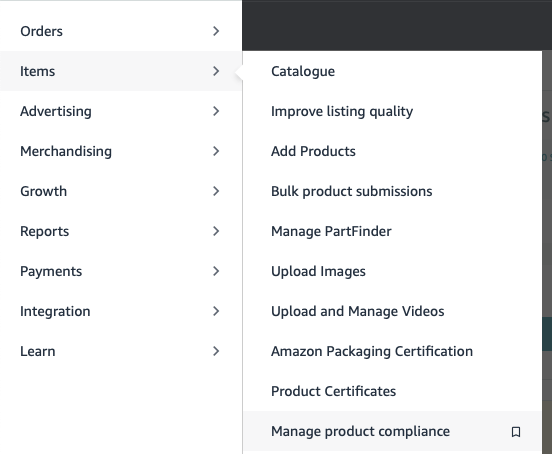Viewport: 552px width, 454px height.
Task: Click the chevron next to Items
Action: pos(216,71)
